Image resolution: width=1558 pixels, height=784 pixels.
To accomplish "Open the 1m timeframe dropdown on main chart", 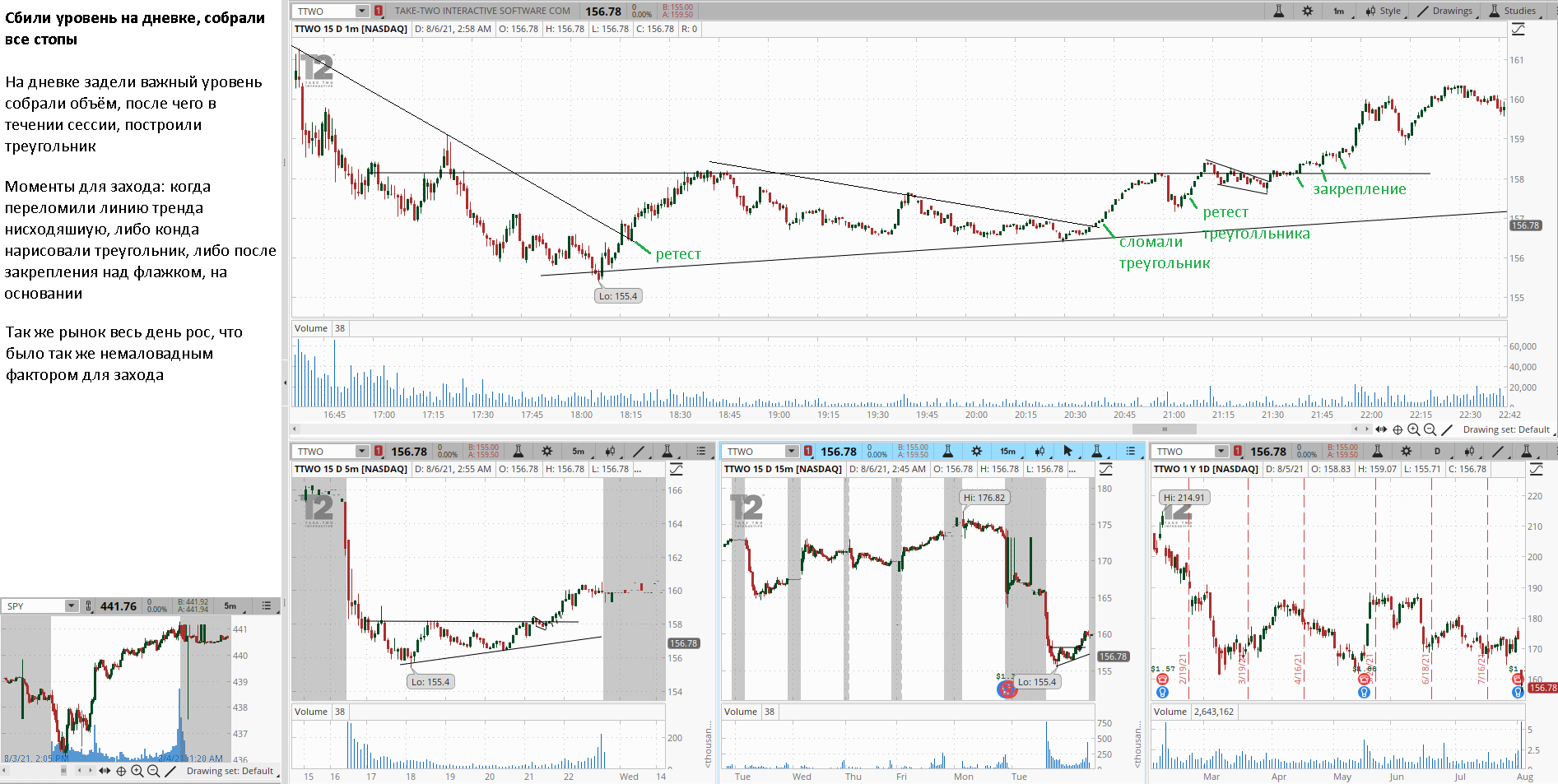I will 1340,11.
